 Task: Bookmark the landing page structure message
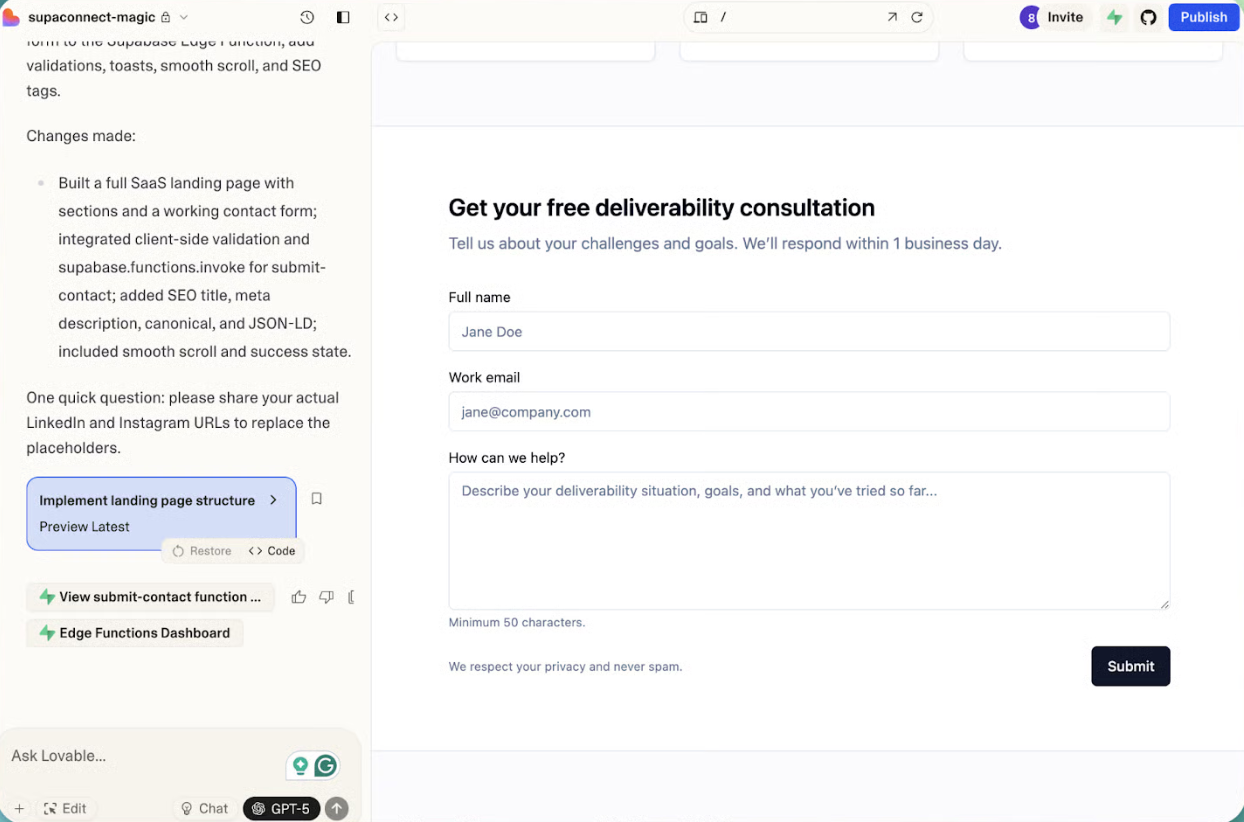pyautogui.click(x=316, y=498)
